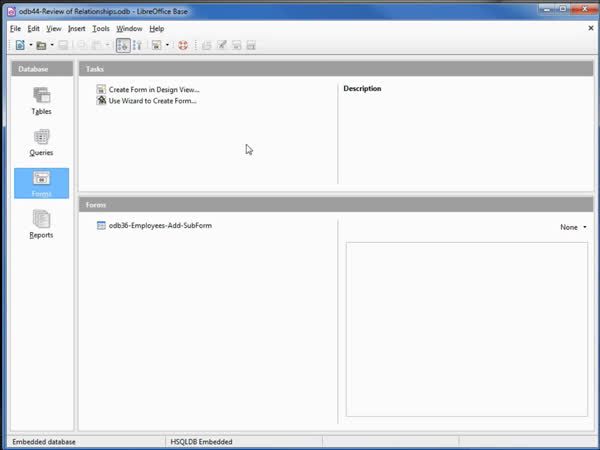
Task: Click the Save toolbar icon
Action: tap(63, 46)
